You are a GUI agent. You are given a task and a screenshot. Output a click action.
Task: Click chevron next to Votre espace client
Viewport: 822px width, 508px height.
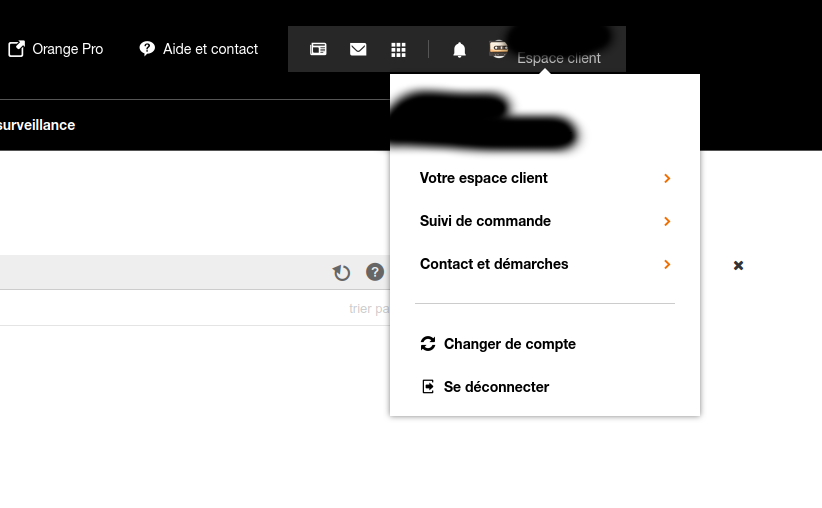(667, 178)
